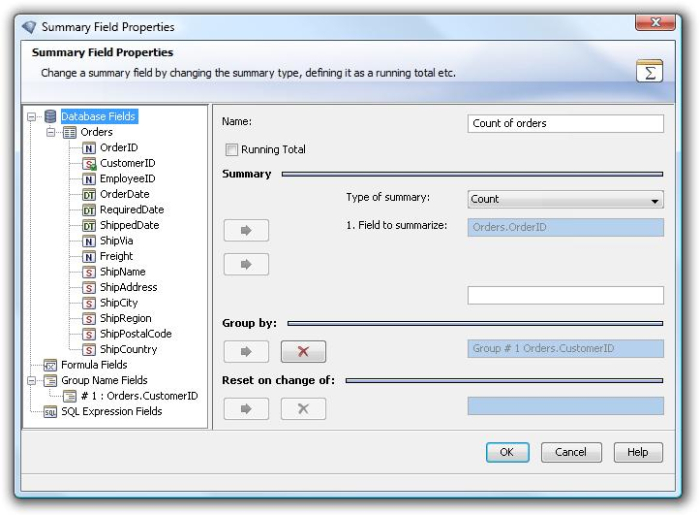
Task: Click the string icon beside CustomerID
Action: [89, 164]
